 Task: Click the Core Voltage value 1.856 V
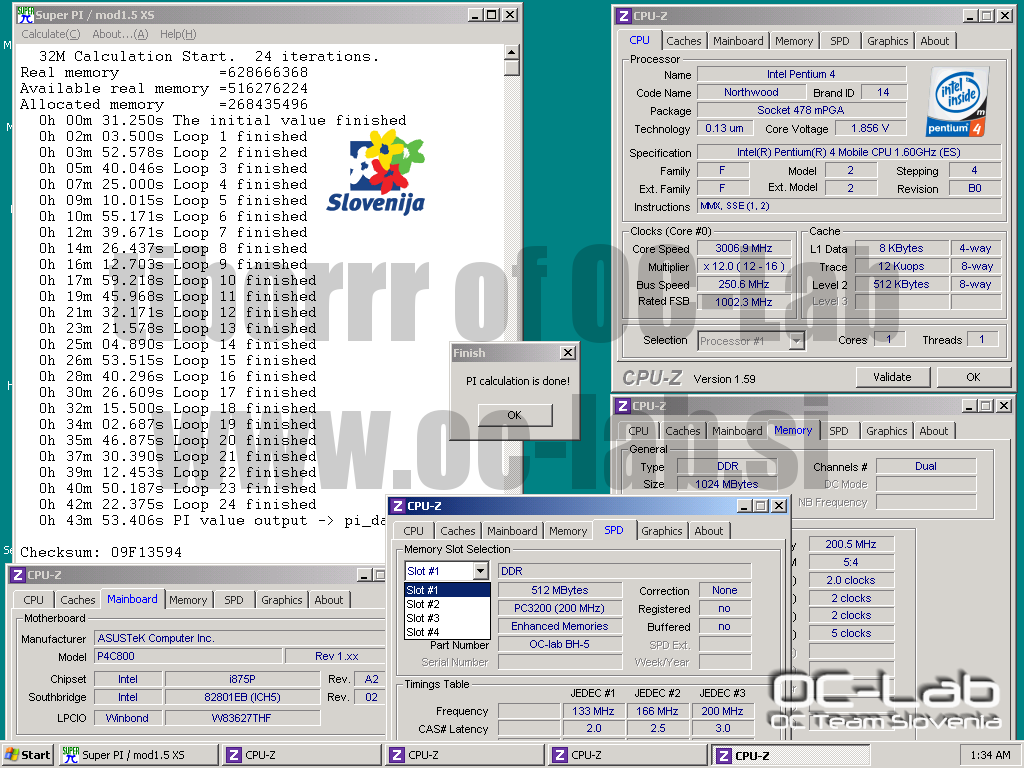point(869,128)
